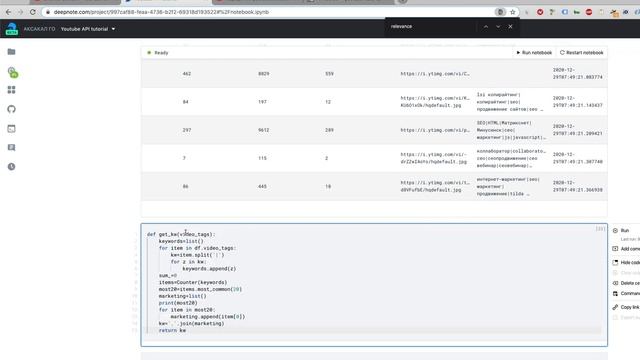Open the Comments panel in sidebar
The image size is (640, 360).
(x=11, y=147)
